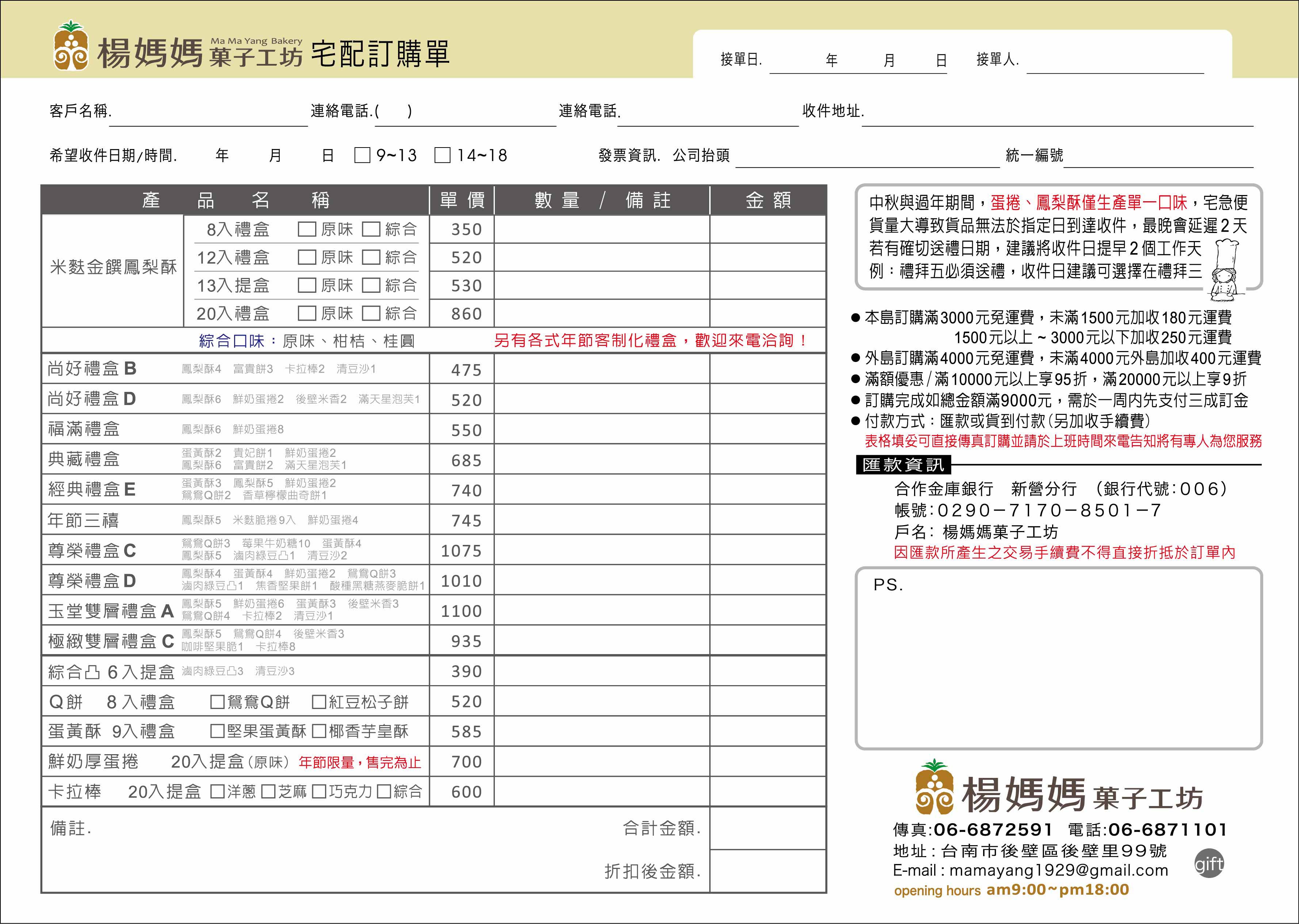Tick 綜合 for the 20入禮盒 row

(371, 313)
